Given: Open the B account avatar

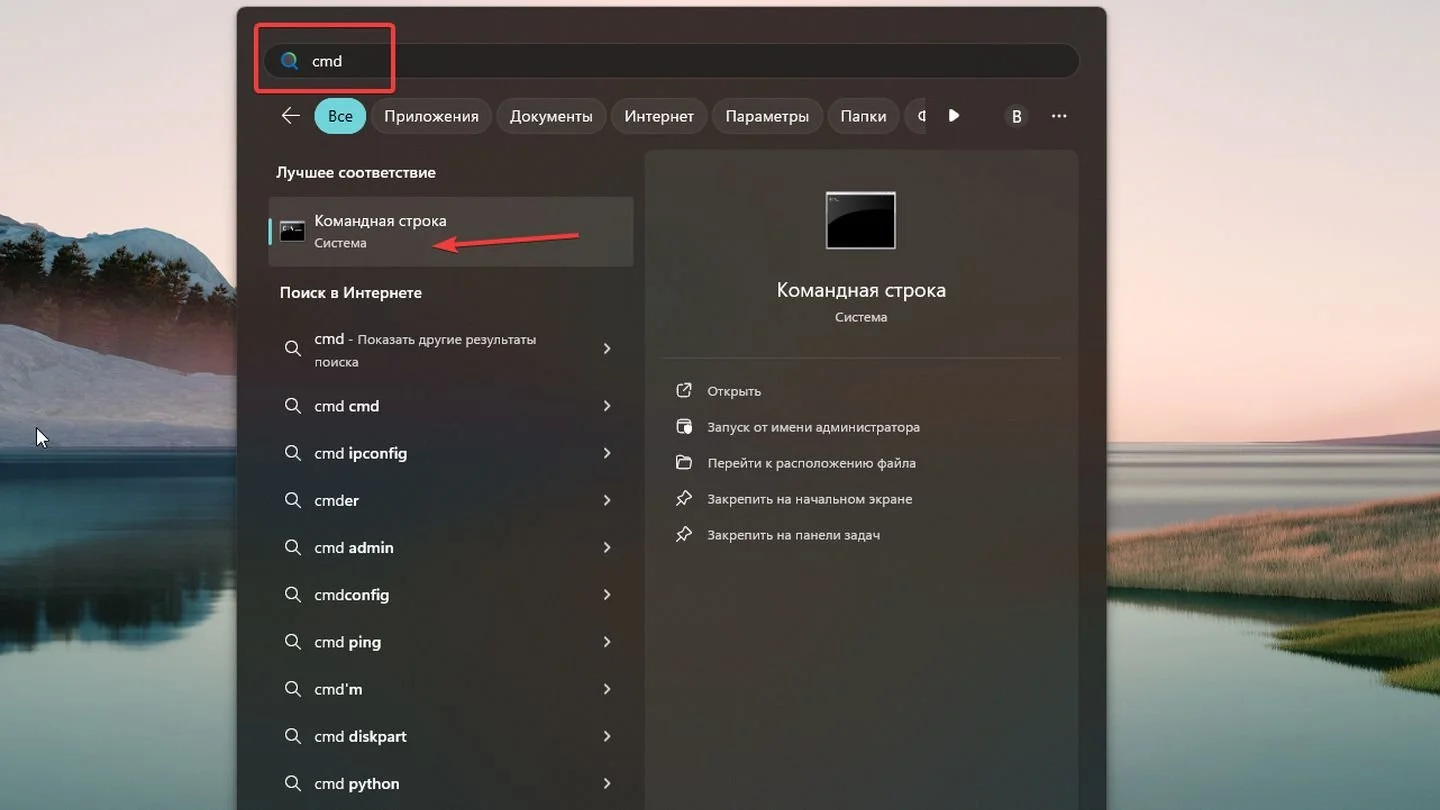Looking at the screenshot, I should [1016, 117].
